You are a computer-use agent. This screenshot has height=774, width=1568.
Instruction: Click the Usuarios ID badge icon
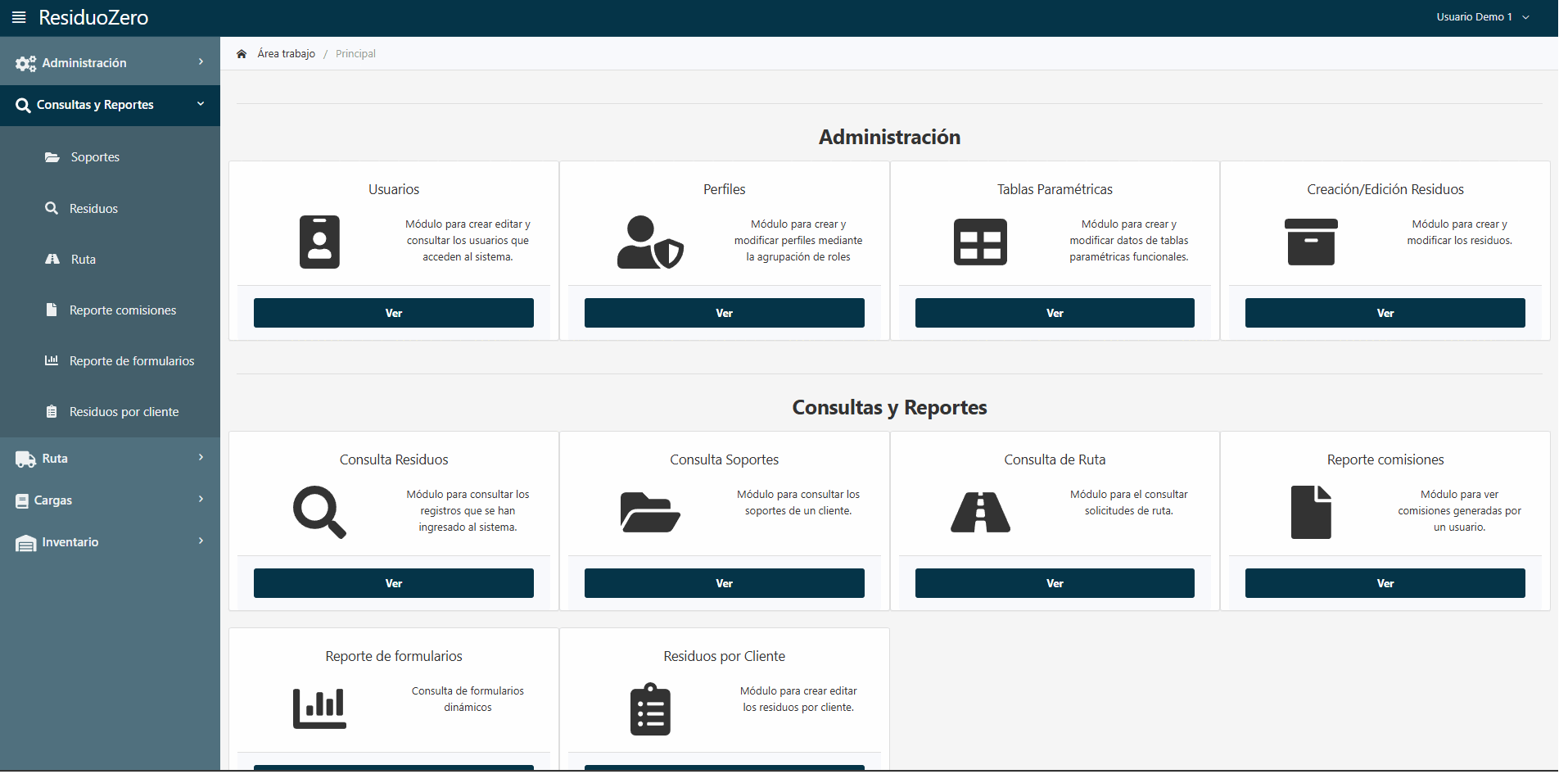[319, 242]
